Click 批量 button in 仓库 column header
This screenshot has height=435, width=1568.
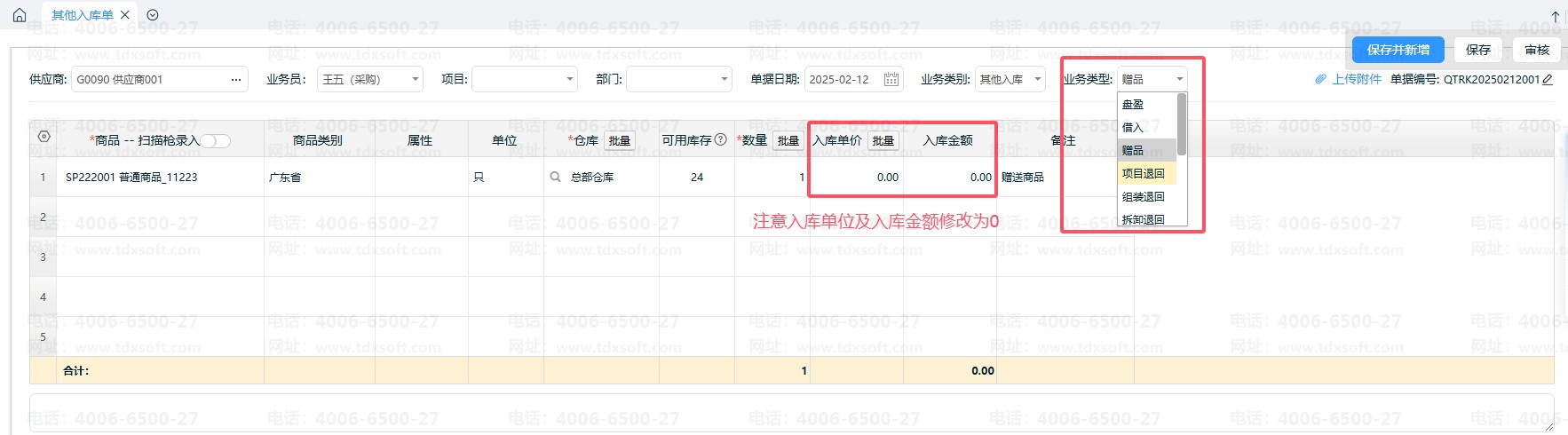tap(620, 140)
